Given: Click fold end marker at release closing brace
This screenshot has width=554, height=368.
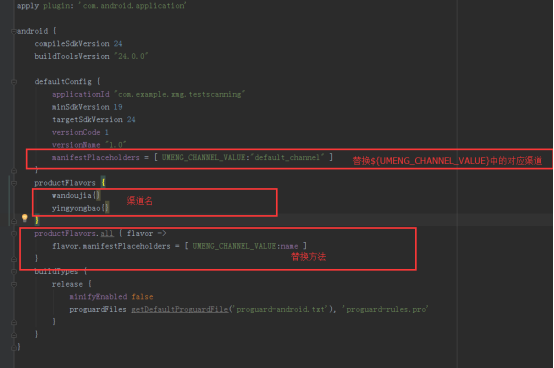Looking at the screenshot, I should pyautogui.click(x=14, y=322).
